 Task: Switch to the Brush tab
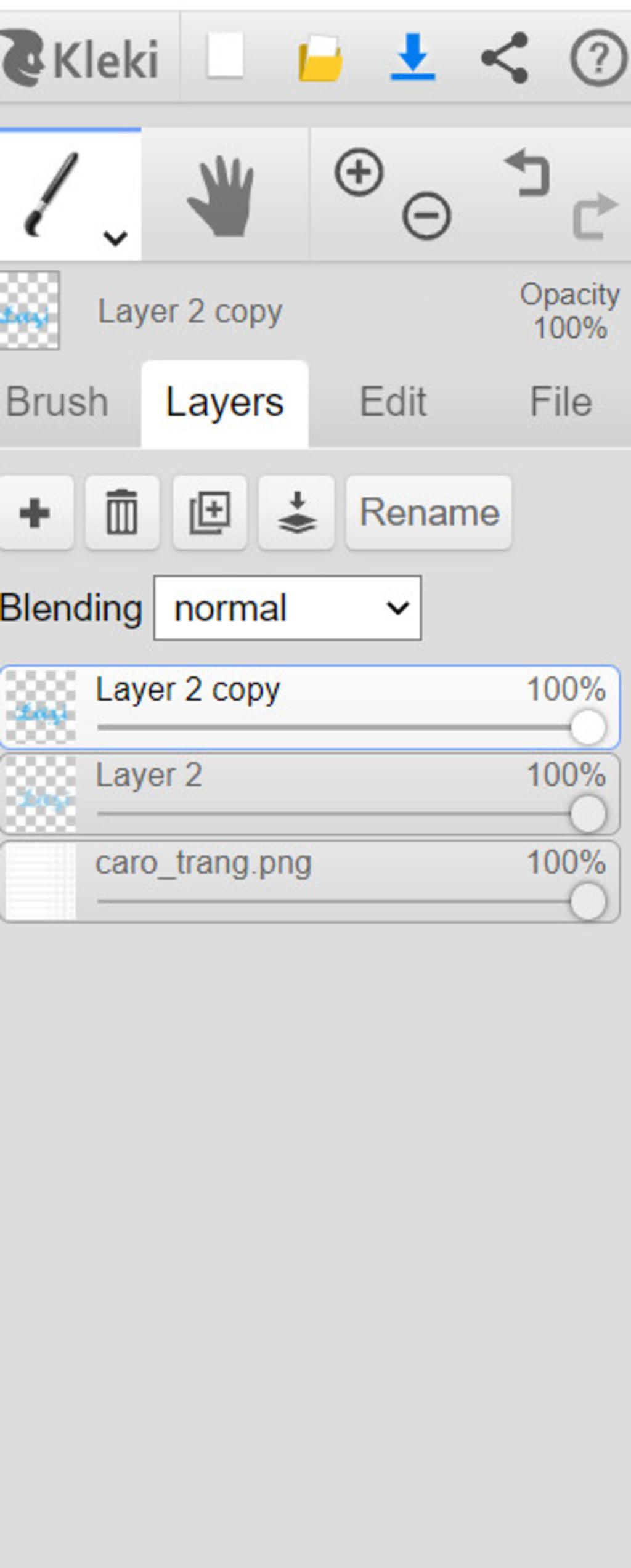pos(57,402)
